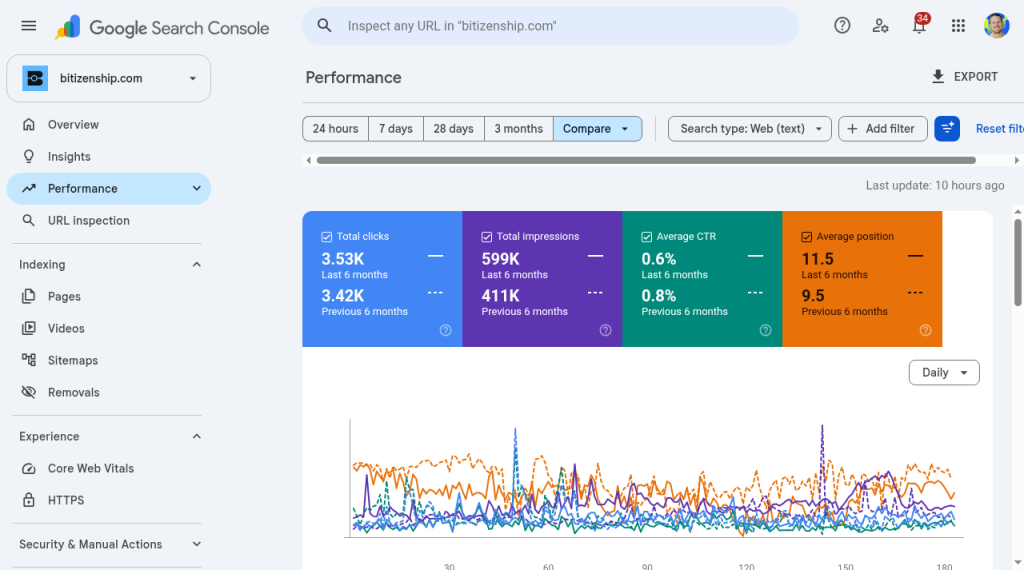Click the left arrow of horizontal scrollbar
The height and width of the screenshot is (570, 1024).
(308, 160)
